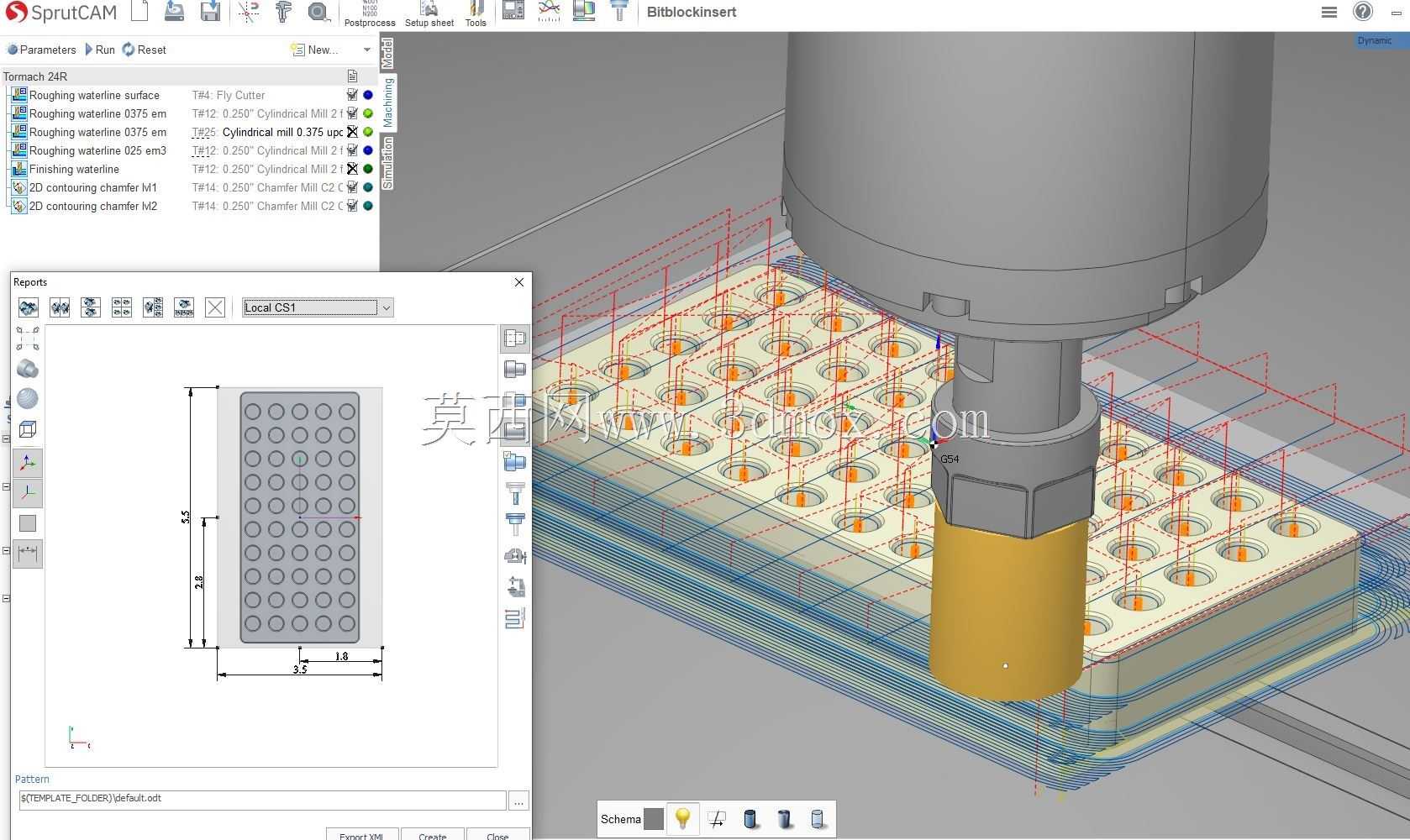Toggle the 2D contouring chamfer lvl2 checkbox
This screenshot has width=1410, height=840.
352,206
